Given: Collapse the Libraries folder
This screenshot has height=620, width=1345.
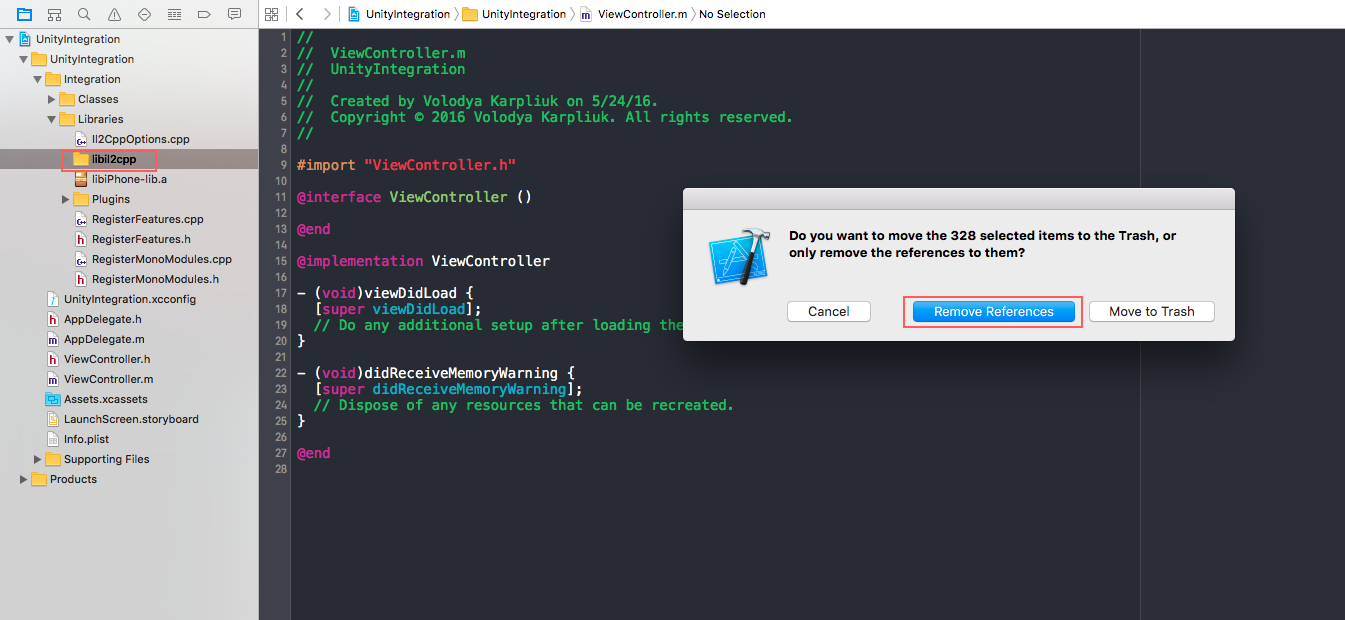Looking at the screenshot, I should 52,119.
